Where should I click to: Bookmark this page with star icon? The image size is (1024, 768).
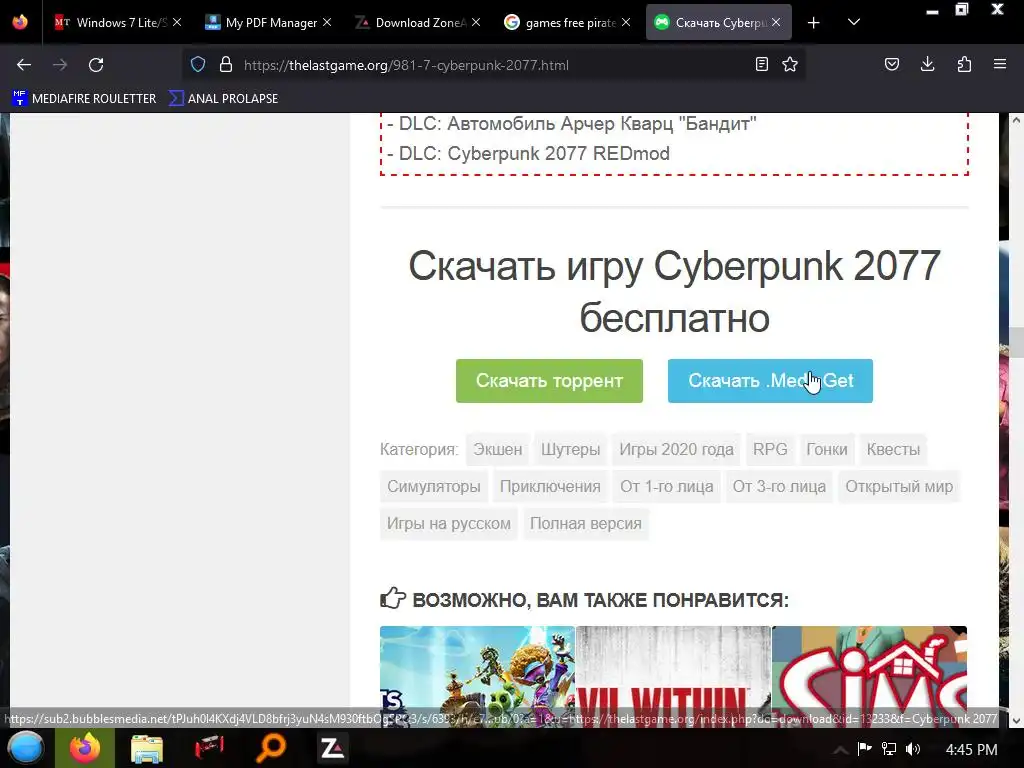pyautogui.click(x=790, y=65)
